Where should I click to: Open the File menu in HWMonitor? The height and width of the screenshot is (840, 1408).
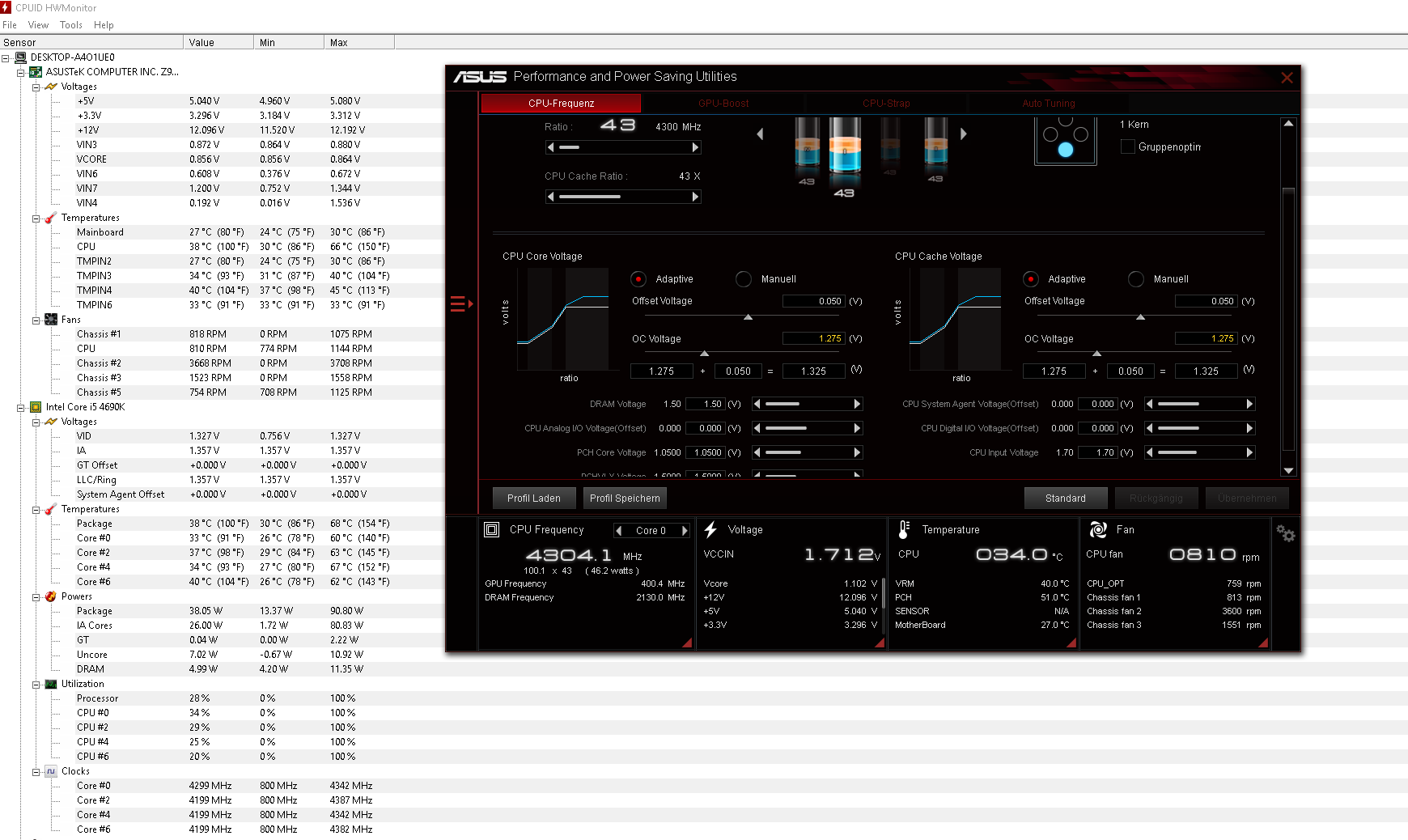point(10,25)
